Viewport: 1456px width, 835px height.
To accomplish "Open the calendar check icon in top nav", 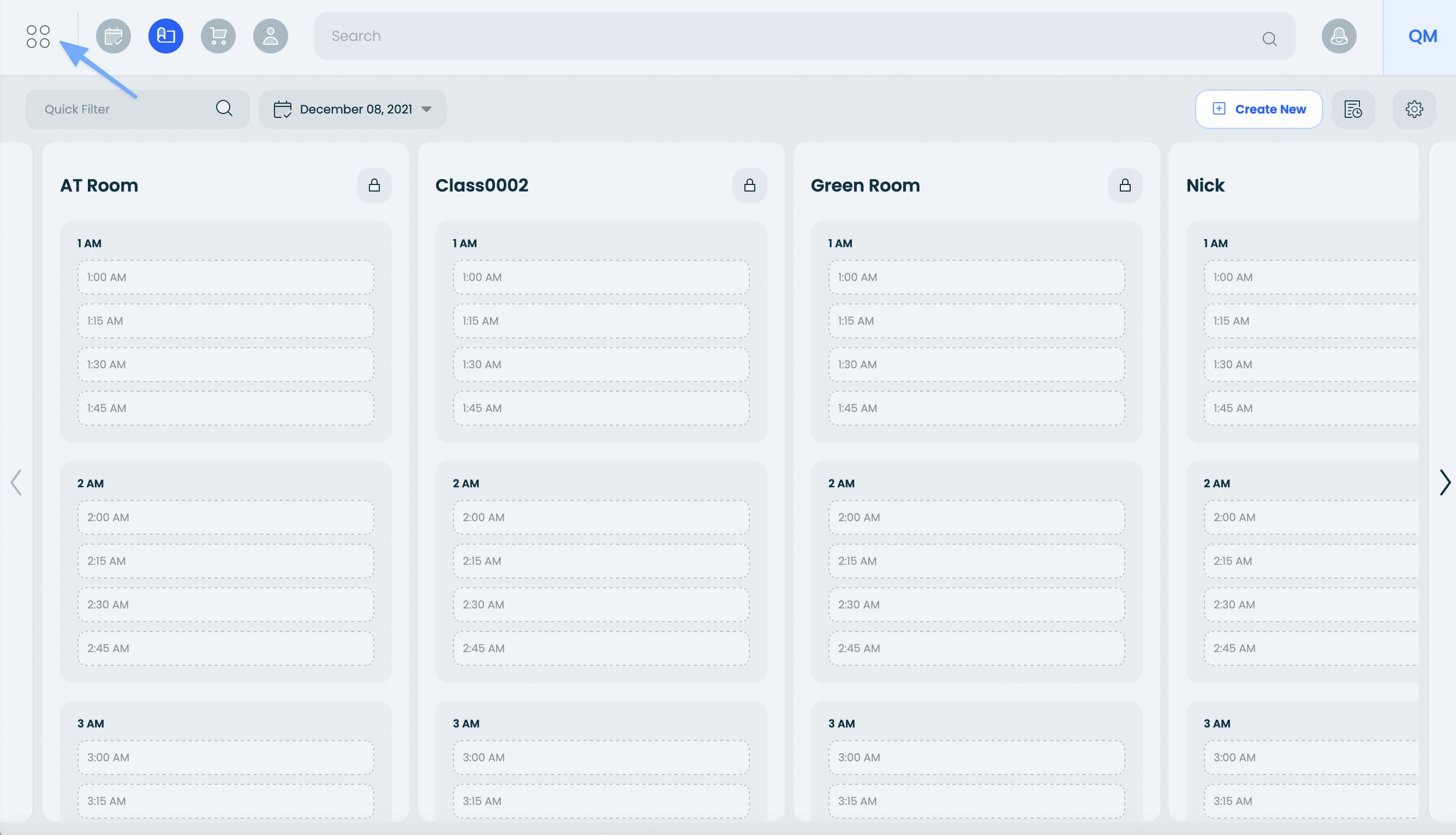I will pos(113,36).
